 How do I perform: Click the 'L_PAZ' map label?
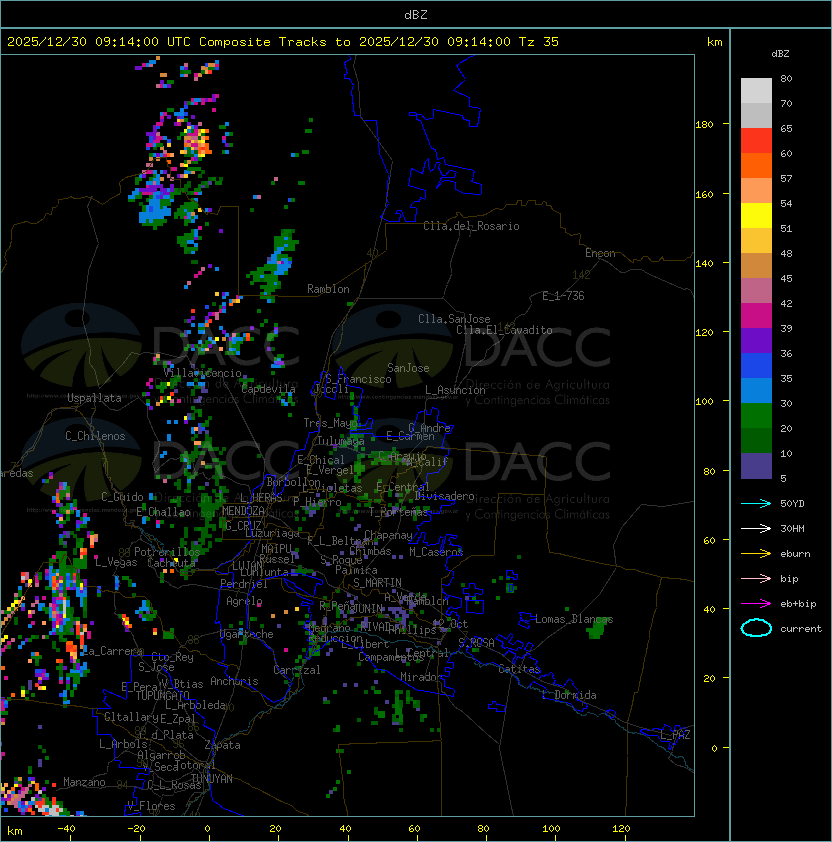click(x=675, y=735)
